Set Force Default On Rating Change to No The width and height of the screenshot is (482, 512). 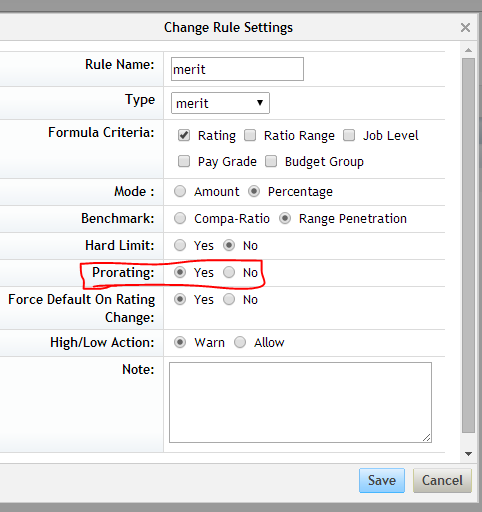click(229, 299)
